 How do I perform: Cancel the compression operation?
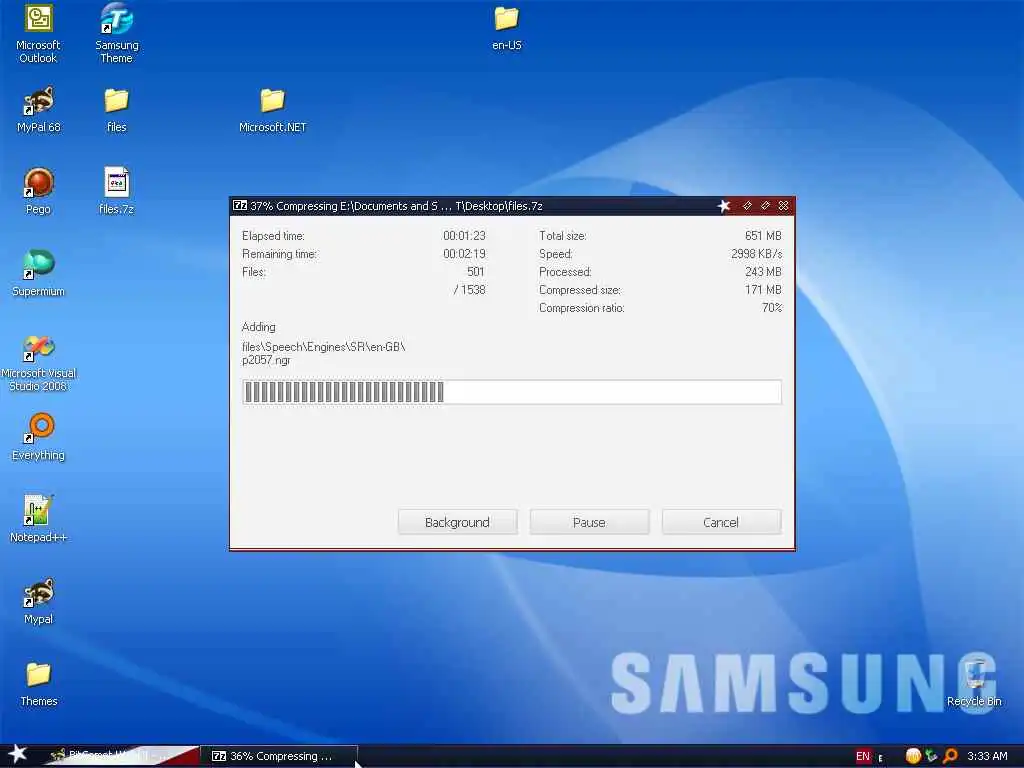tap(721, 522)
